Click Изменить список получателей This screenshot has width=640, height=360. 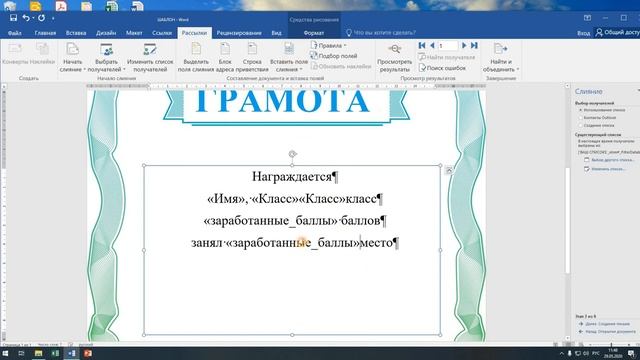click(x=150, y=58)
